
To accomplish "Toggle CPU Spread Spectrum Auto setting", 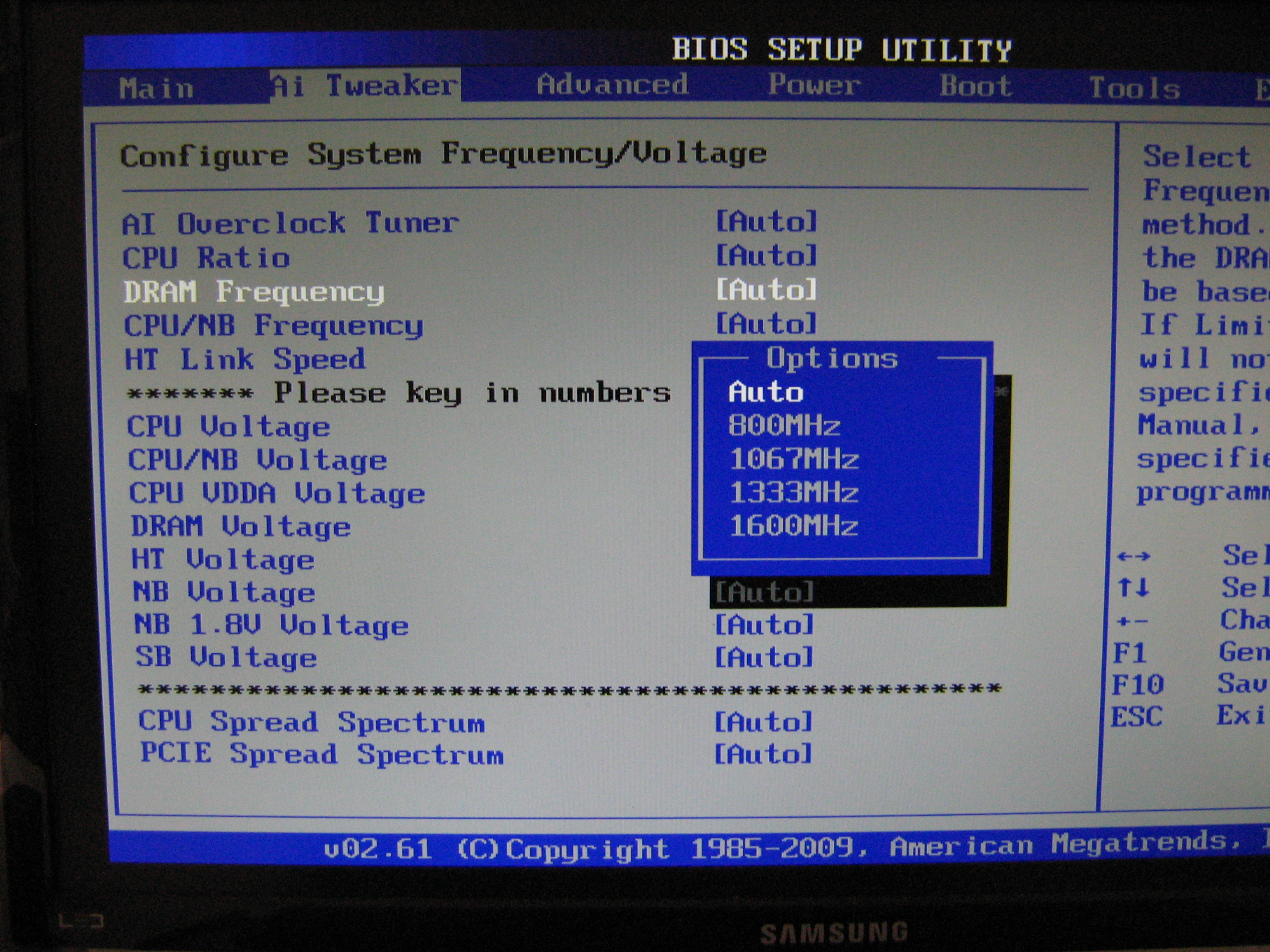I will 763,722.
